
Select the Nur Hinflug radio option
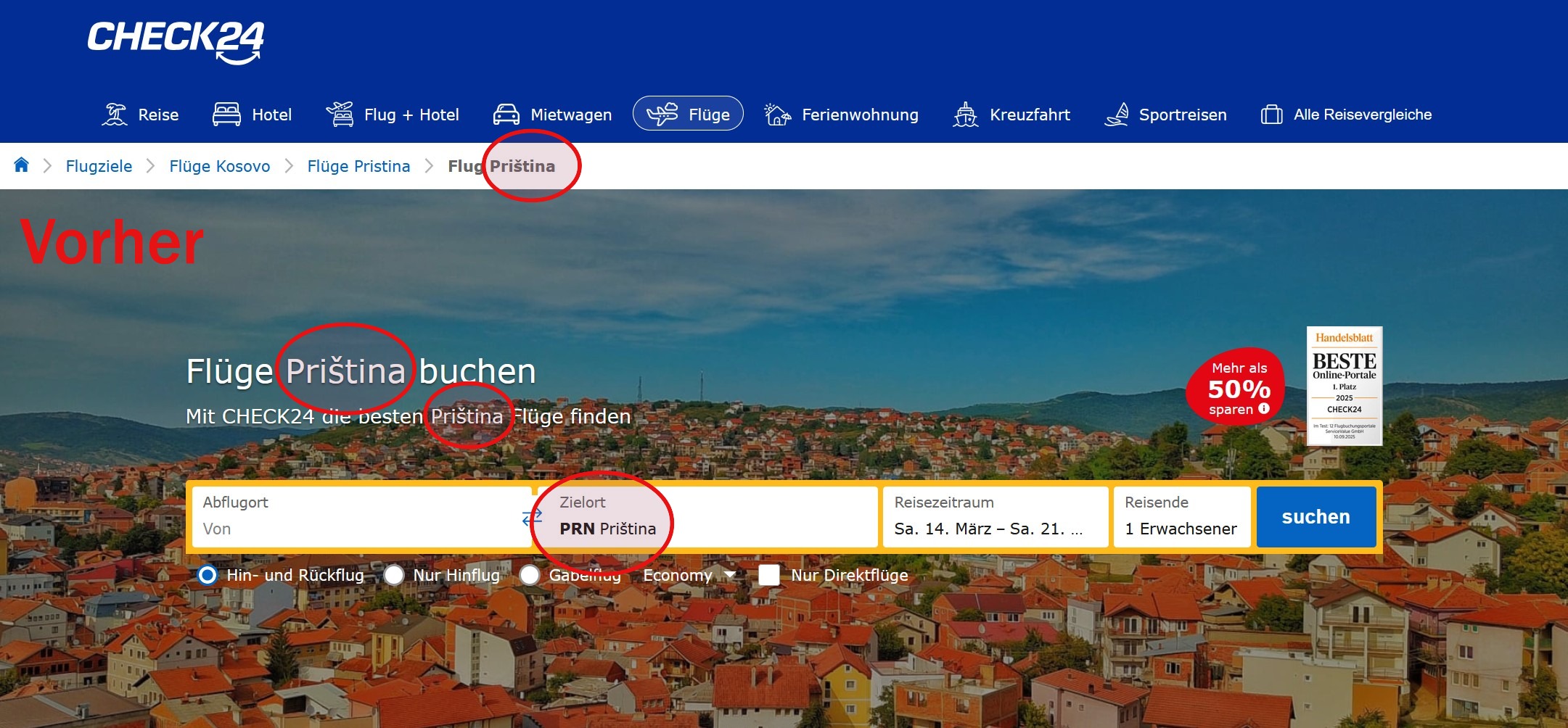[x=394, y=575]
